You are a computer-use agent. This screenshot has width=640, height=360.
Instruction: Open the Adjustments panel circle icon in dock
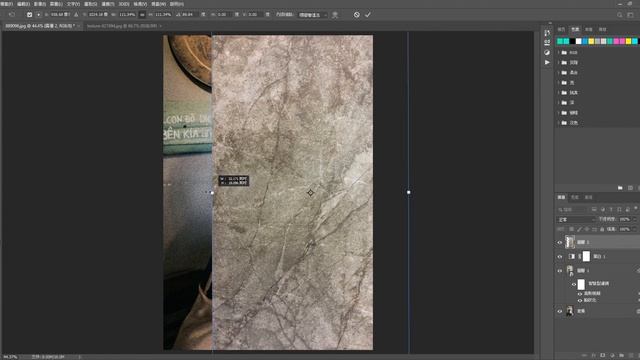click(547, 53)
